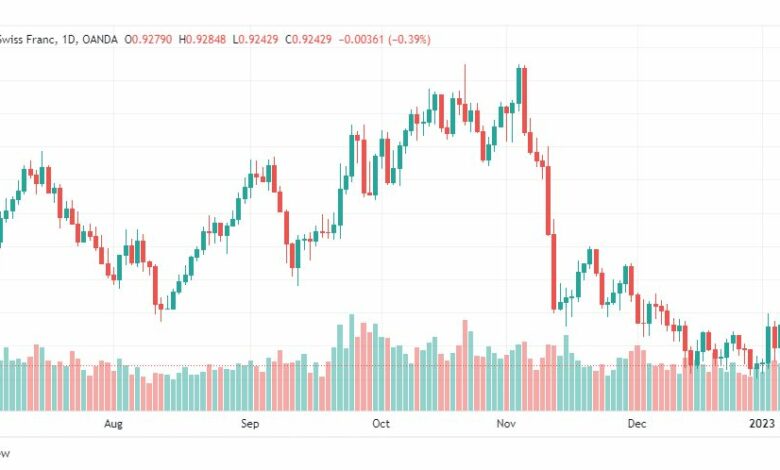The width and height of the screenshot is (780, 470).
Task: Click the long red candle in mid-November drop
Action: click(x=554, y=272)
